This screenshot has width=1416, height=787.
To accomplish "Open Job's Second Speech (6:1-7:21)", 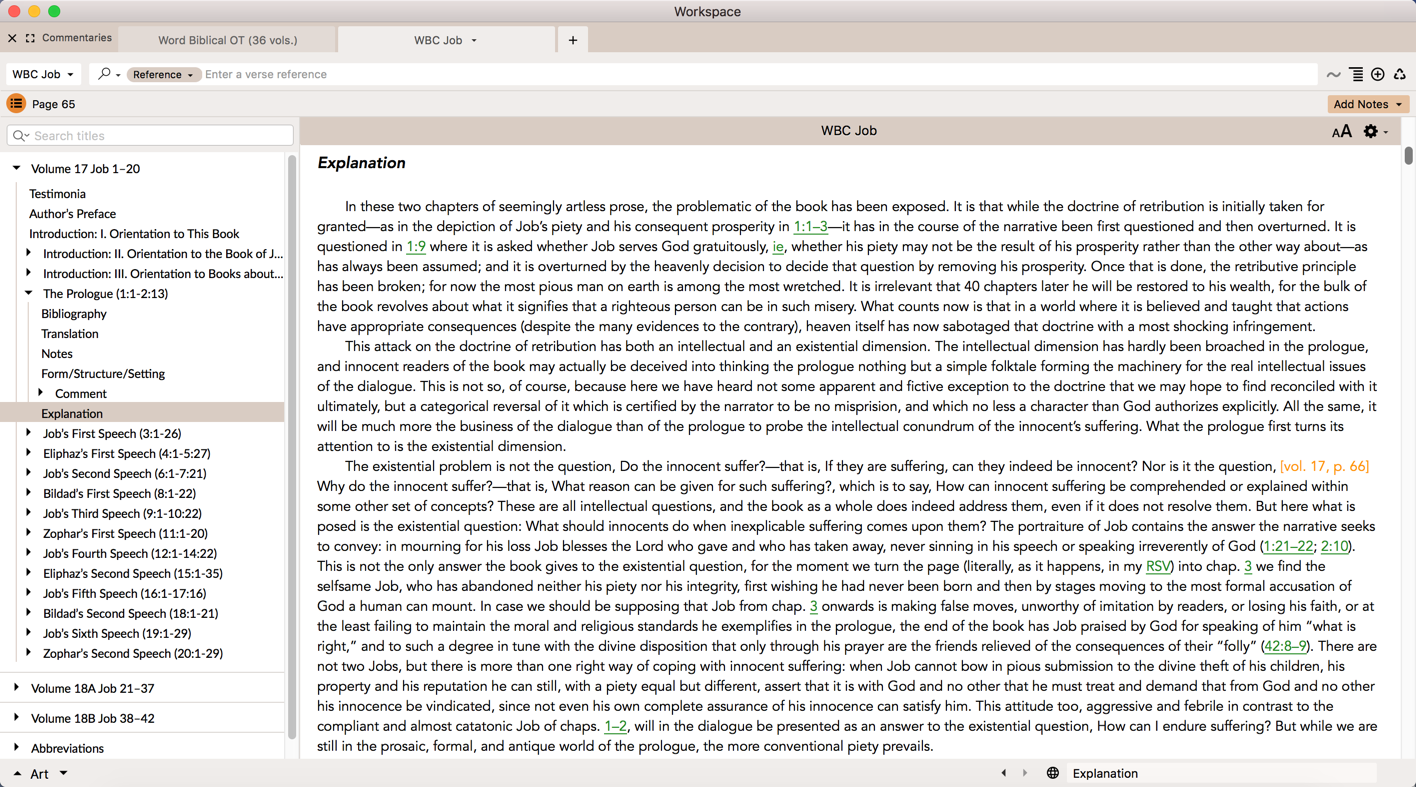I will tap(125, 473).
